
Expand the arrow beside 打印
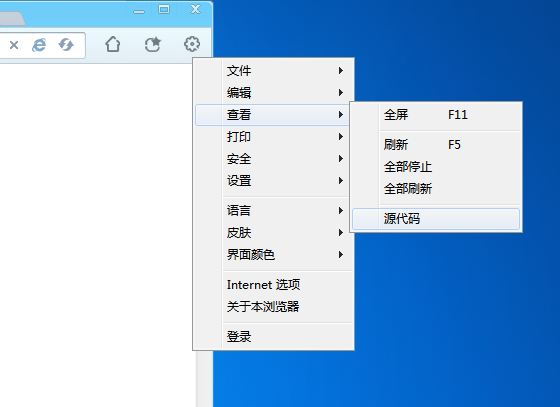coord(341,137)
